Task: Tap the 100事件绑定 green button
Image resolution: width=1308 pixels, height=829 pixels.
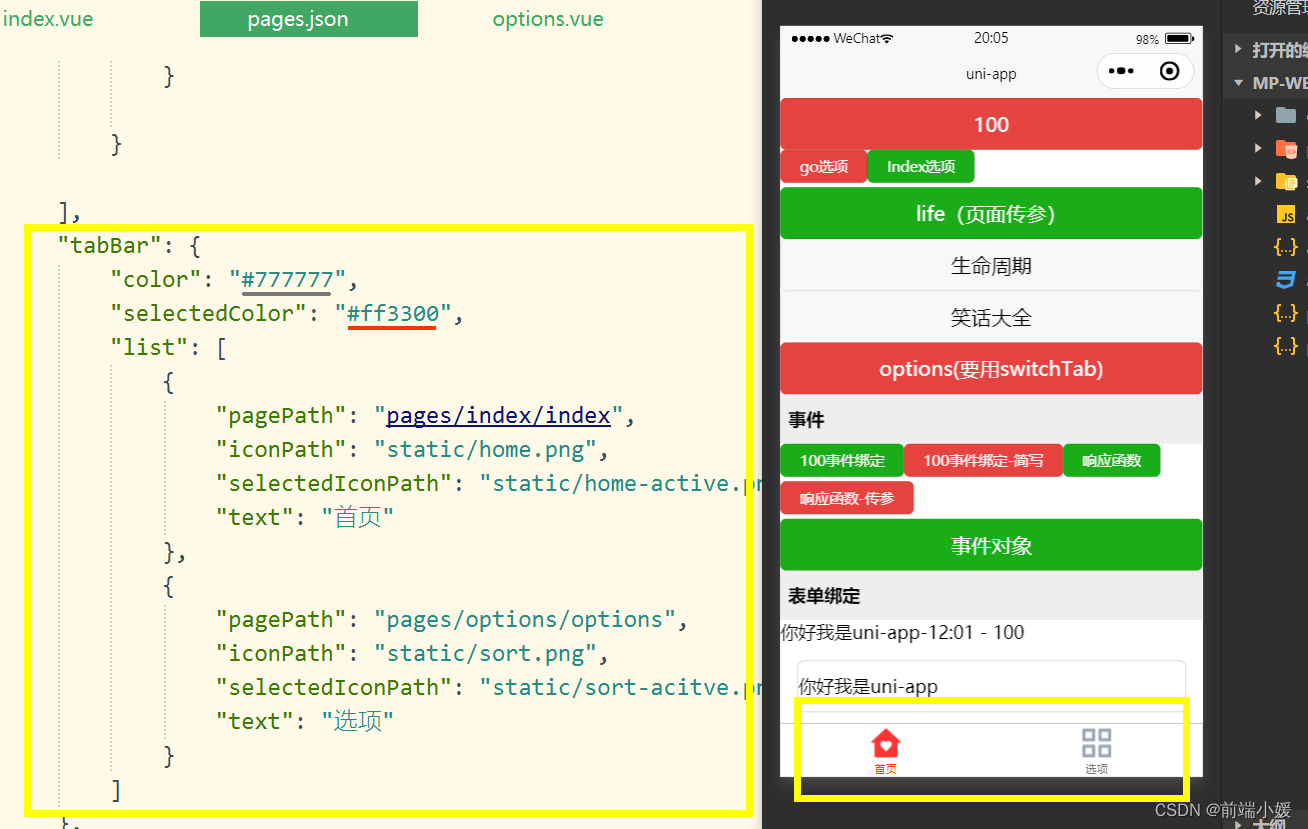Action: click(x=842, y=461)
